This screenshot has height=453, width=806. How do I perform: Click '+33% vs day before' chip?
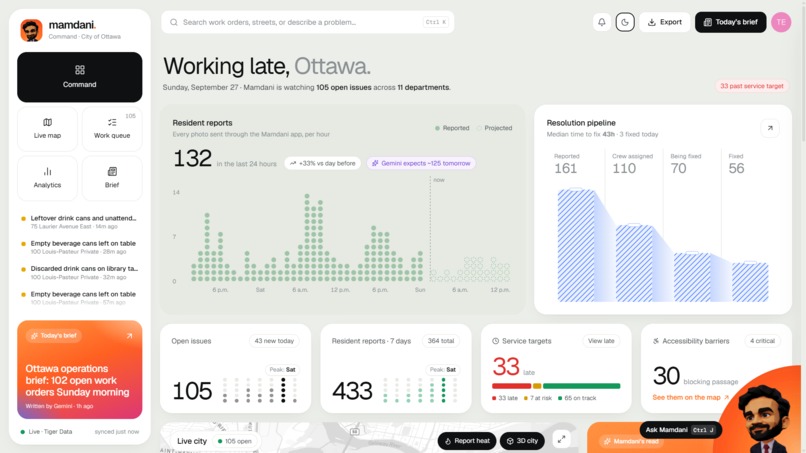pos(323,163)
